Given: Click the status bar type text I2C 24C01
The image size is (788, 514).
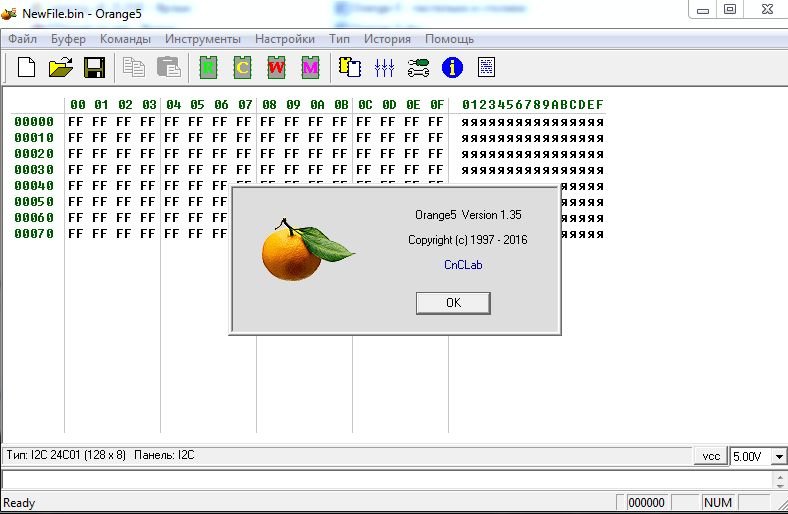Looking at the screenshot, I should (65, 455).
